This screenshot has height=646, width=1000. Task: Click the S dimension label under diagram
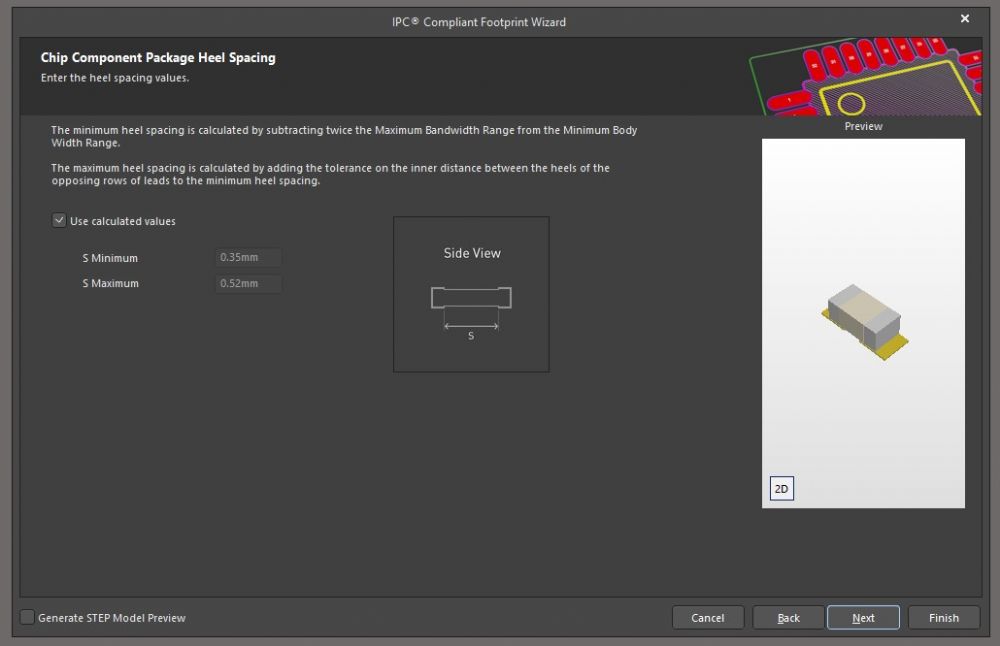click(471, 336)
